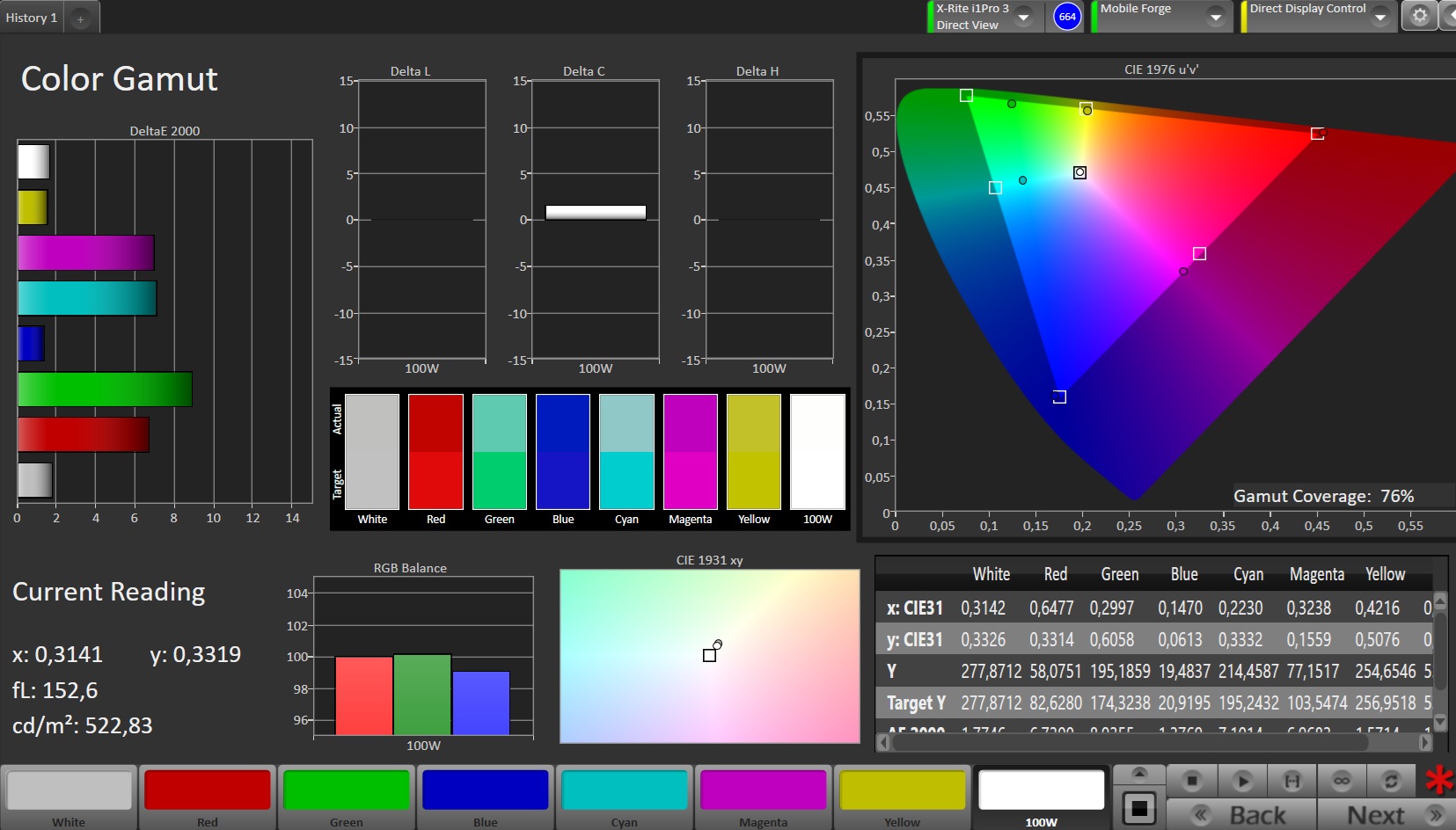Click the continuous read infinity icon
The height and width of the screenshot is (830, 1456).
point(1342,780)
